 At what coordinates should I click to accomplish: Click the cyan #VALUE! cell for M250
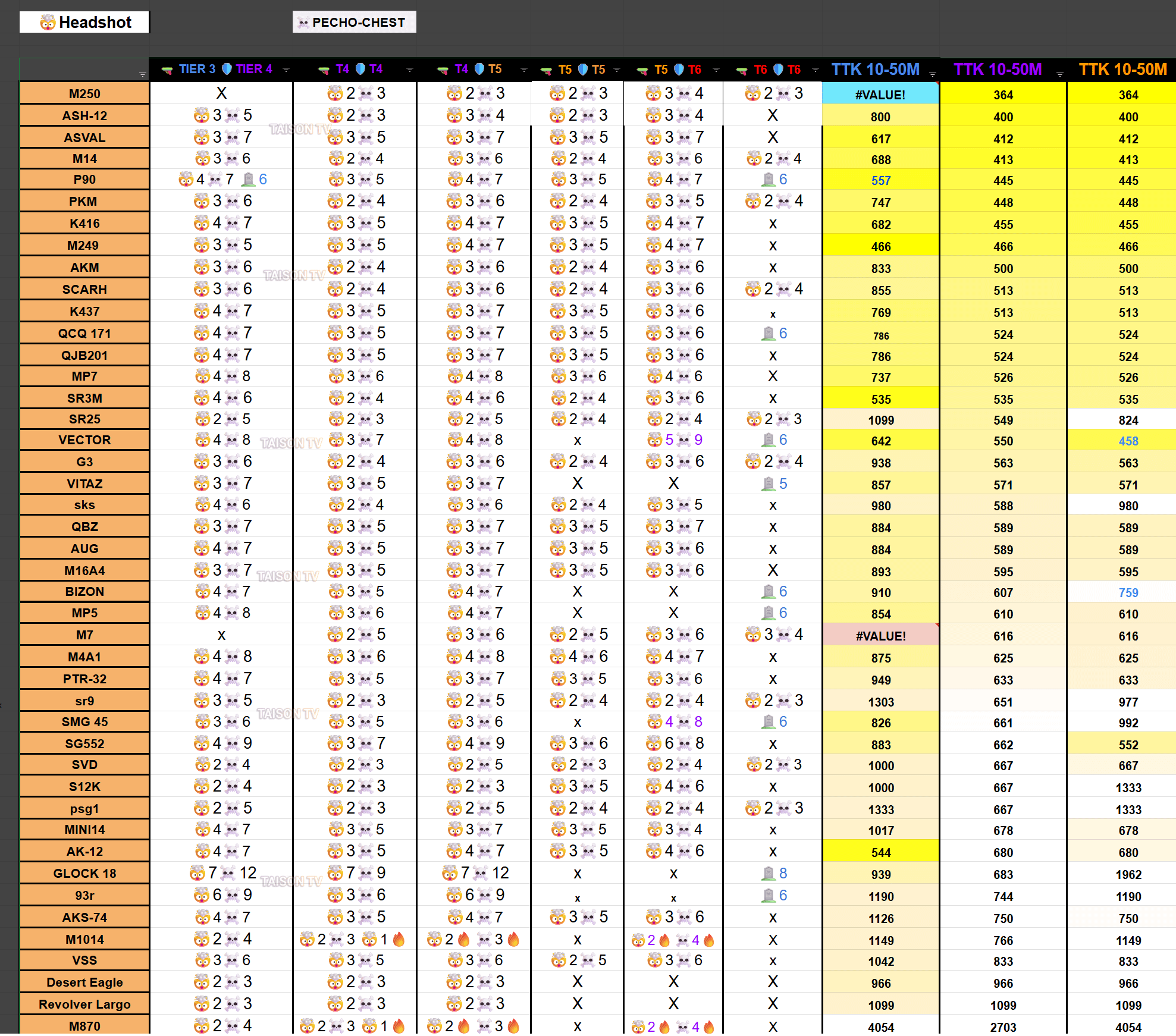pos(880,95)
